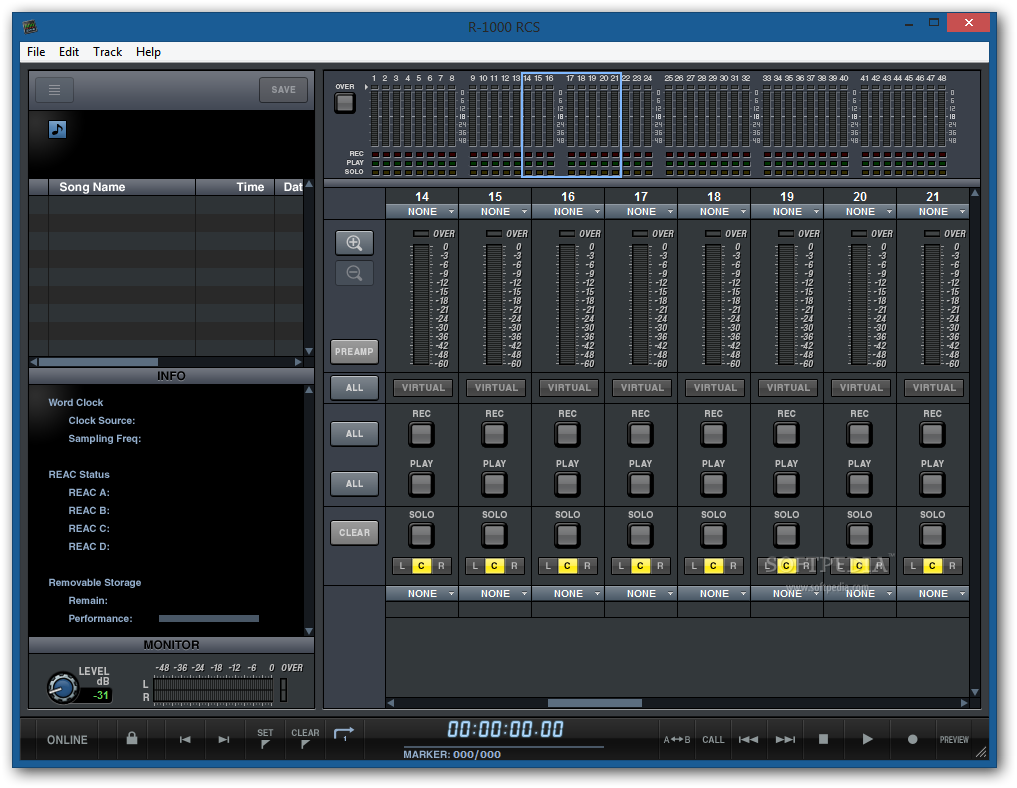This screenshot has width=1017, height=788.
Task: Open track 19 top NONE dropdown
Action: [787, 211]
